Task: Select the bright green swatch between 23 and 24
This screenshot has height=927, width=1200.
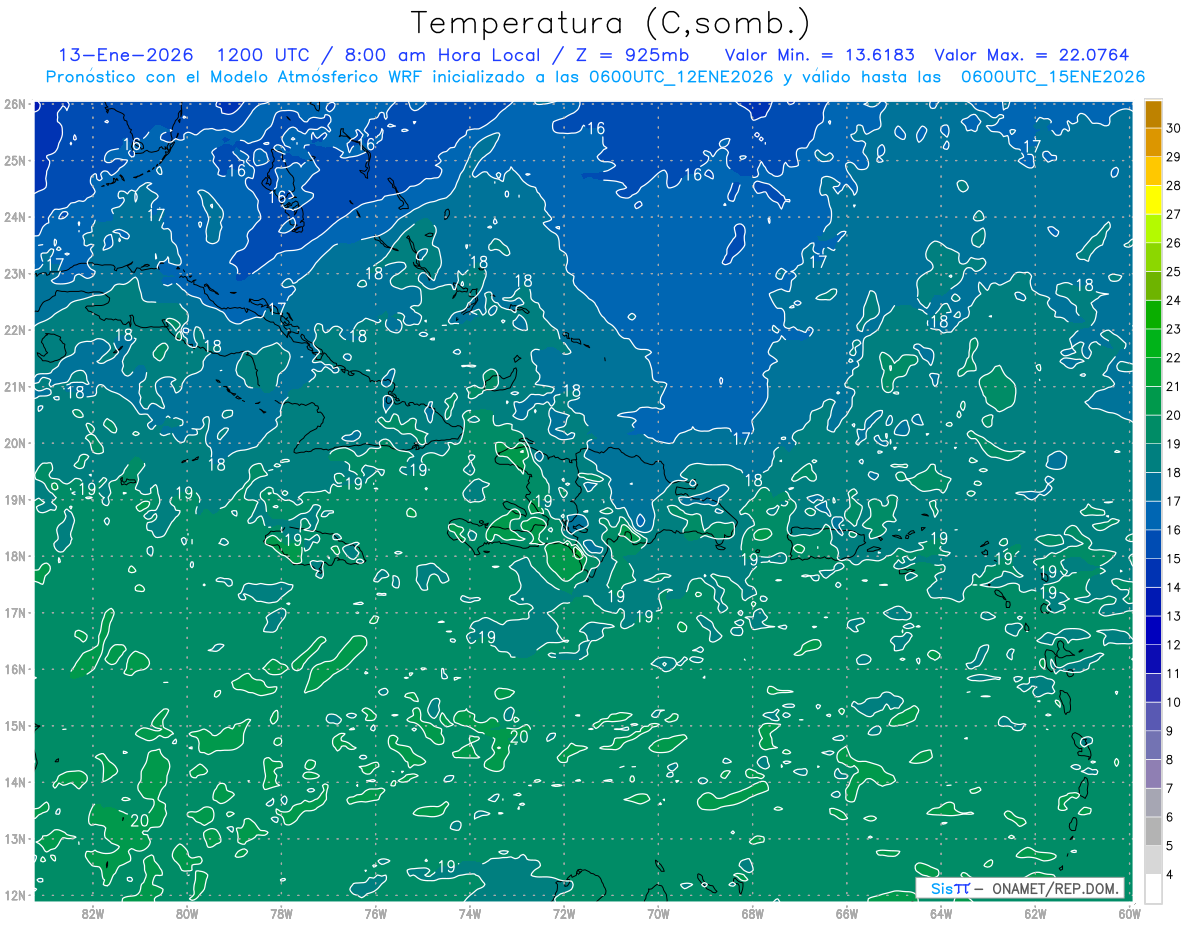Action: (x=1153, y=315)
